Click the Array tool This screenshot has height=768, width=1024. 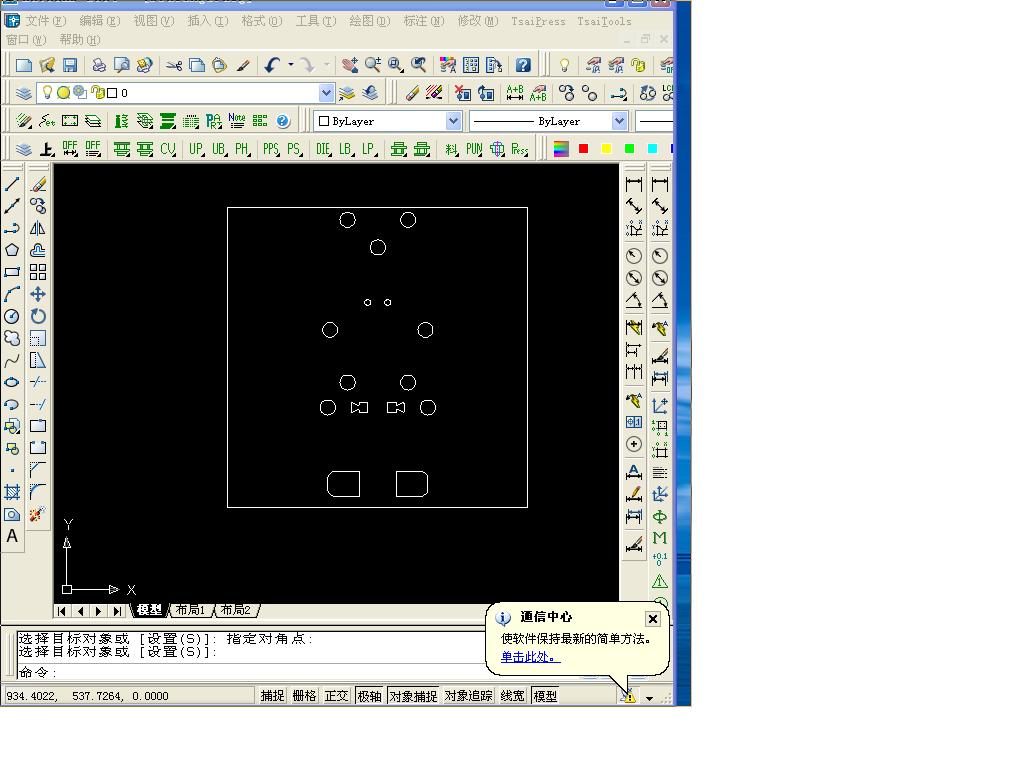(x=38, y=272)
